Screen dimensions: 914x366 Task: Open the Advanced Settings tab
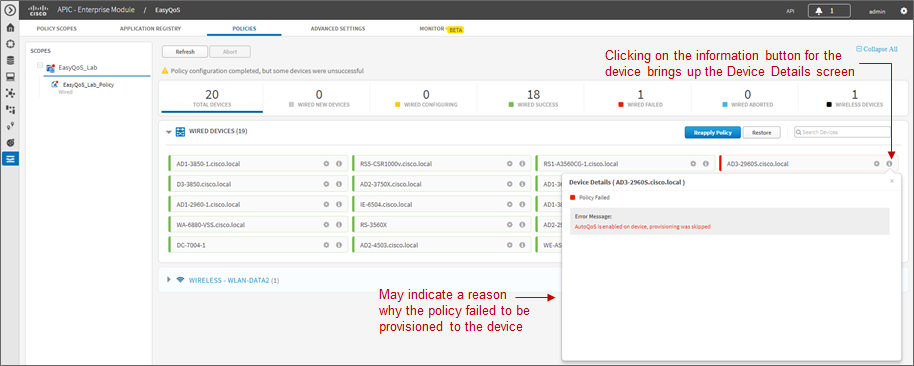click(x=338, y=29)
